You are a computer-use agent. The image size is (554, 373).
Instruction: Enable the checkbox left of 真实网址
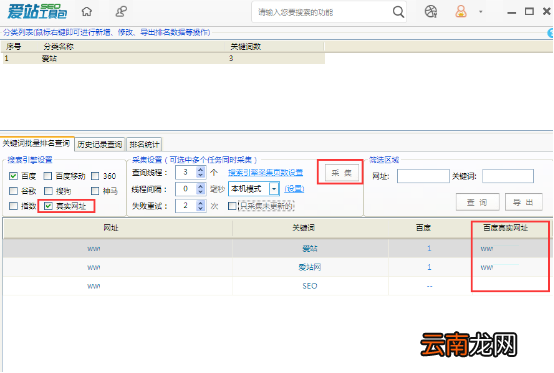[13, 206]
